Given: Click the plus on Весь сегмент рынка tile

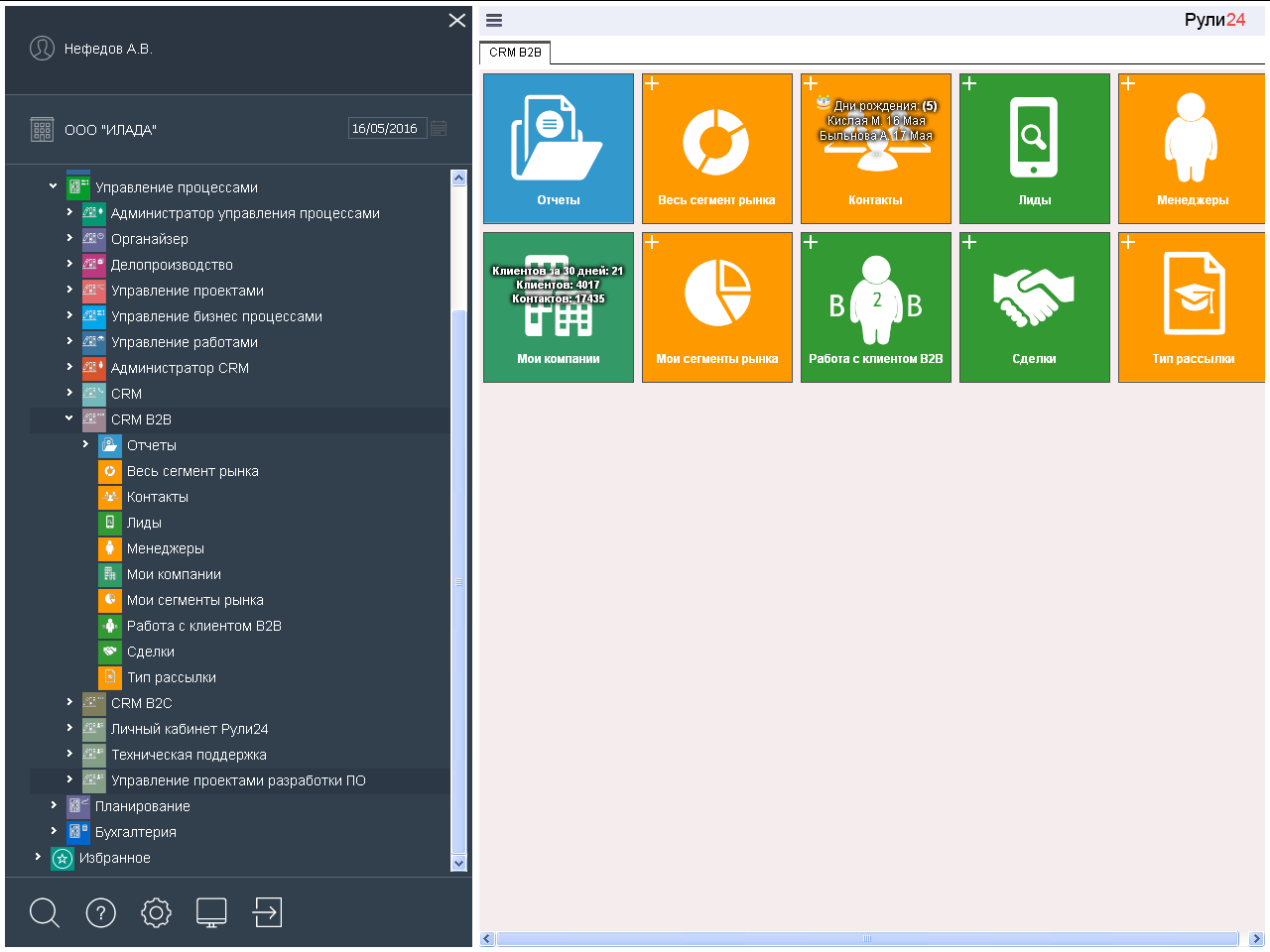Looking at the screenshot, I should point(652,83).
